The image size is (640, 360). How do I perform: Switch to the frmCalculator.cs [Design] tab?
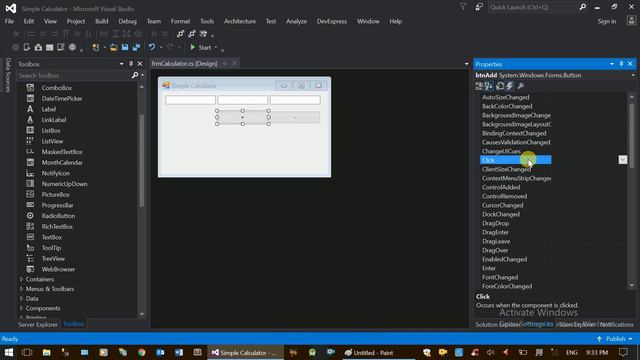(x=184, y=64)
